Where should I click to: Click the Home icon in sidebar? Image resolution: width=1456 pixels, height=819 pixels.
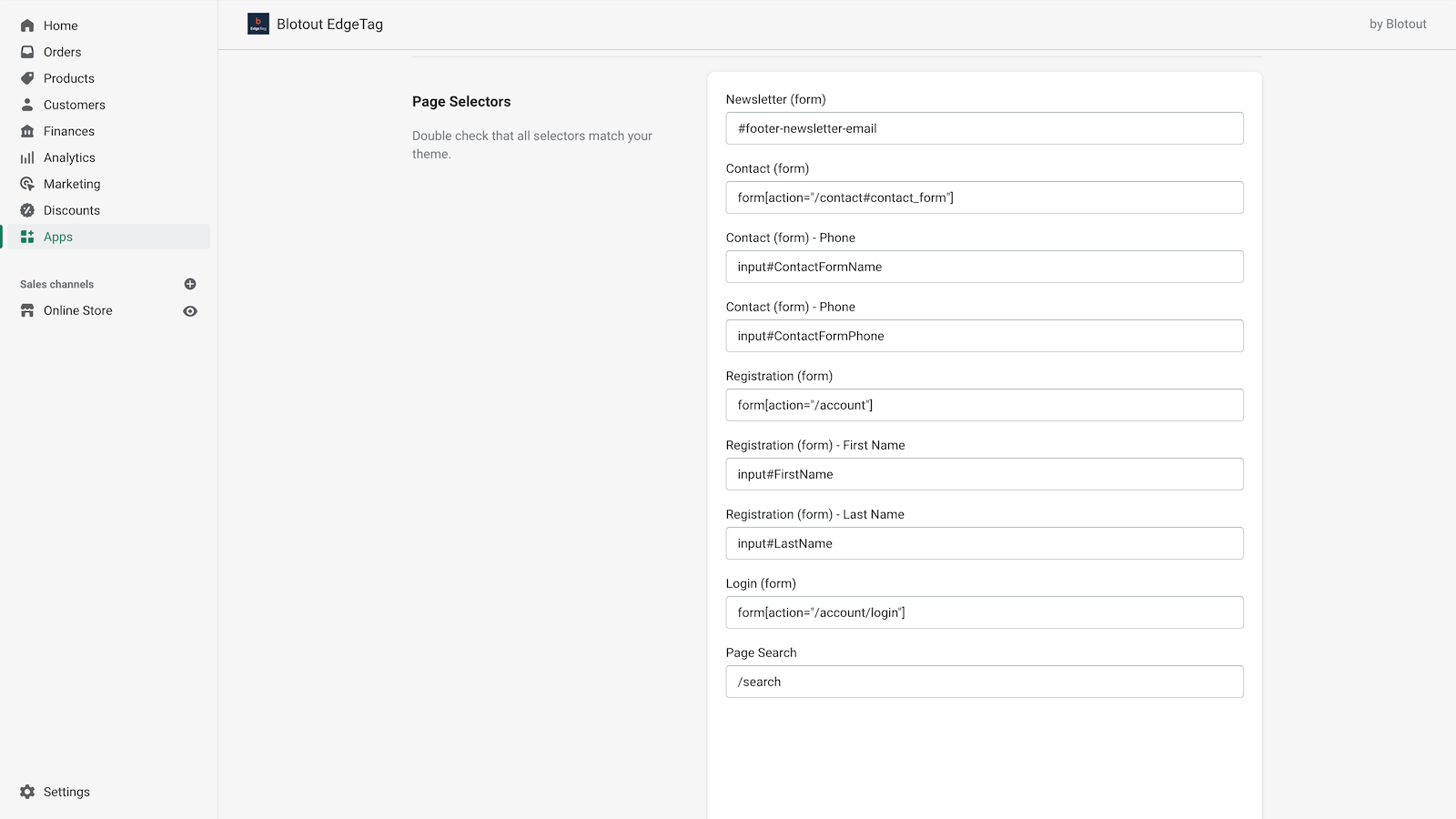[x=27, y=25]
